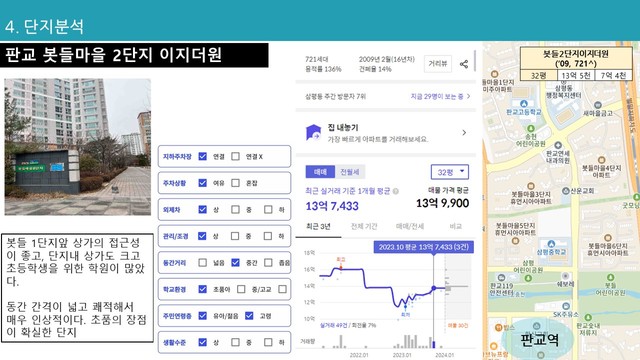Open the 지금 29명이 보는 중 link
This screenshot has width=640, height=360.
(x=440, y=96)
